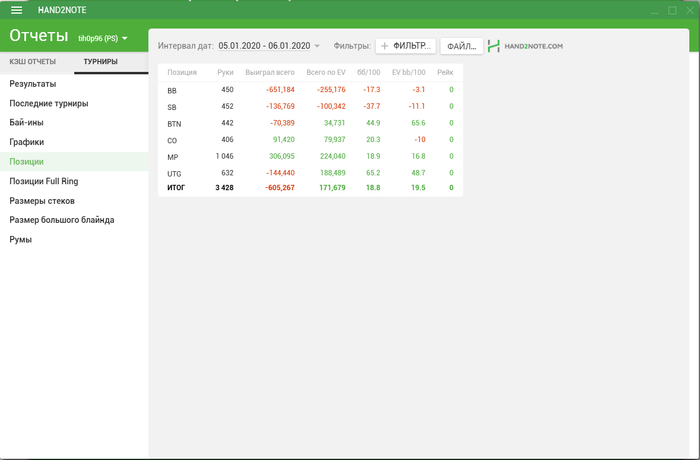The image size is (700, 460).
Task: Open Размер большого блайнда report
Action: point(62,220)
